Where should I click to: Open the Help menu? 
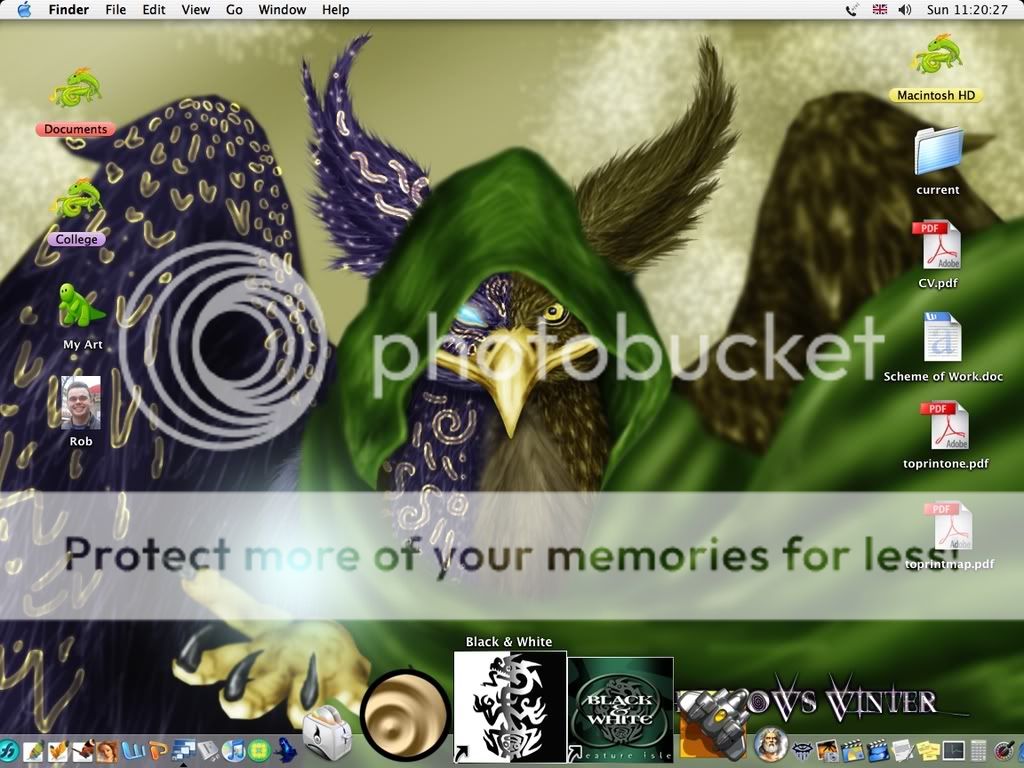pos(336,10)
